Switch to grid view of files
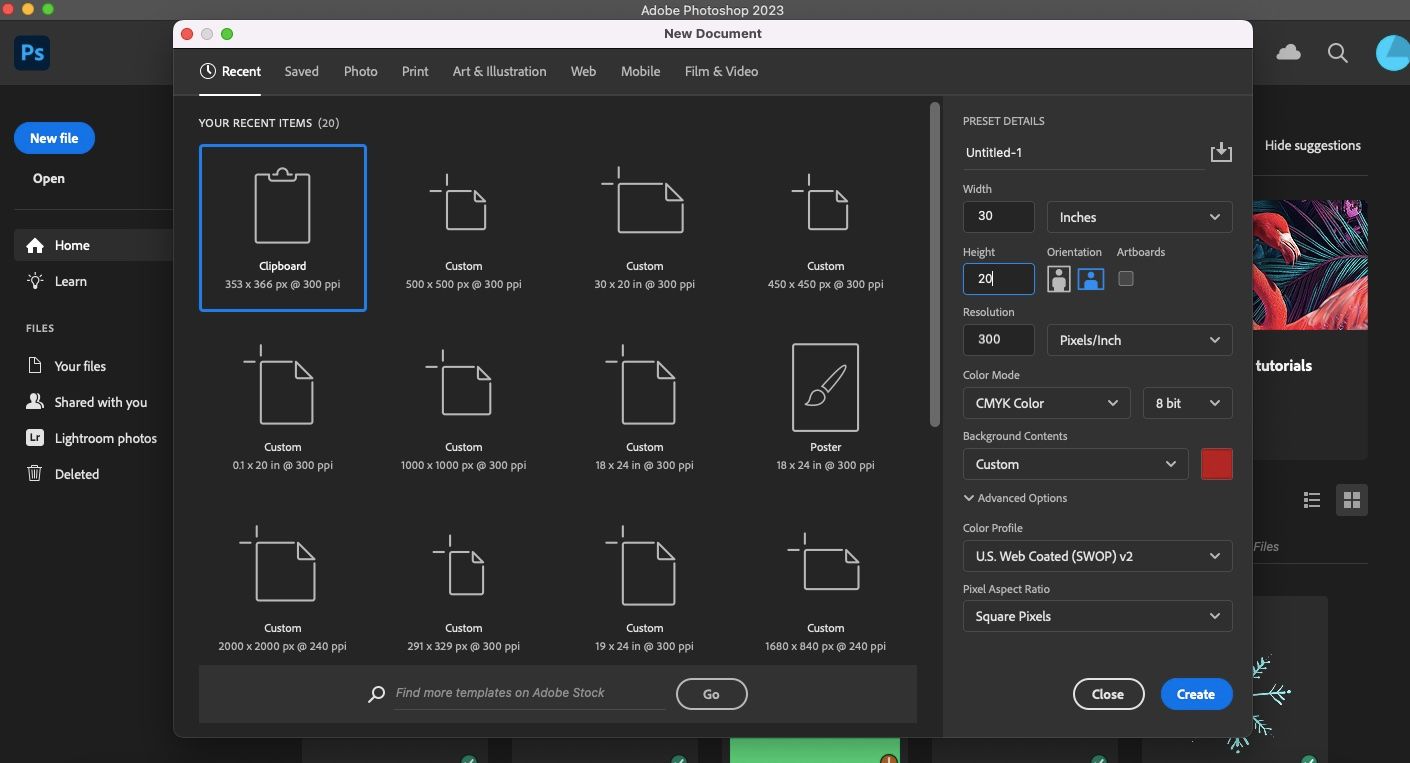The width and height of the screenshot is (1410, 763). click(1352, 500)
